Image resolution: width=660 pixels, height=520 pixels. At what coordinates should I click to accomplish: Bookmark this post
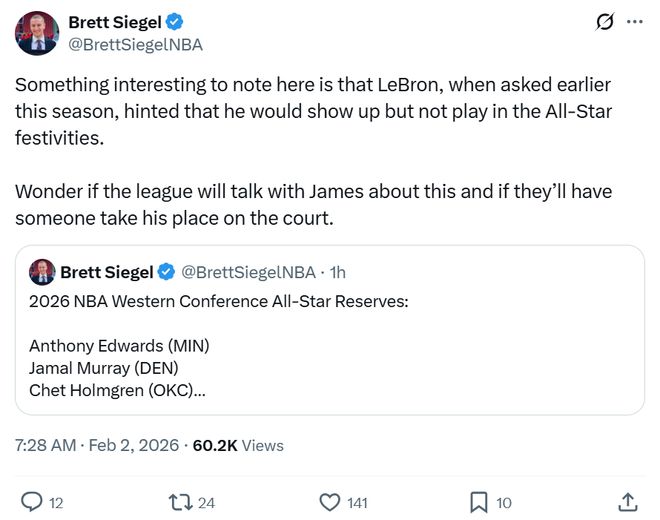[x=479, y=501]
